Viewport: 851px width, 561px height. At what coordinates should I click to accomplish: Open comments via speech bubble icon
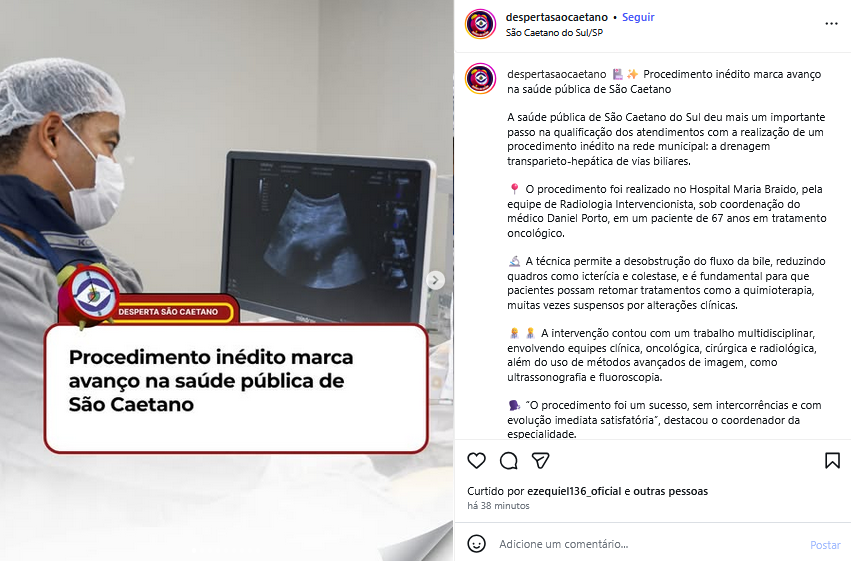pos(509,461)
